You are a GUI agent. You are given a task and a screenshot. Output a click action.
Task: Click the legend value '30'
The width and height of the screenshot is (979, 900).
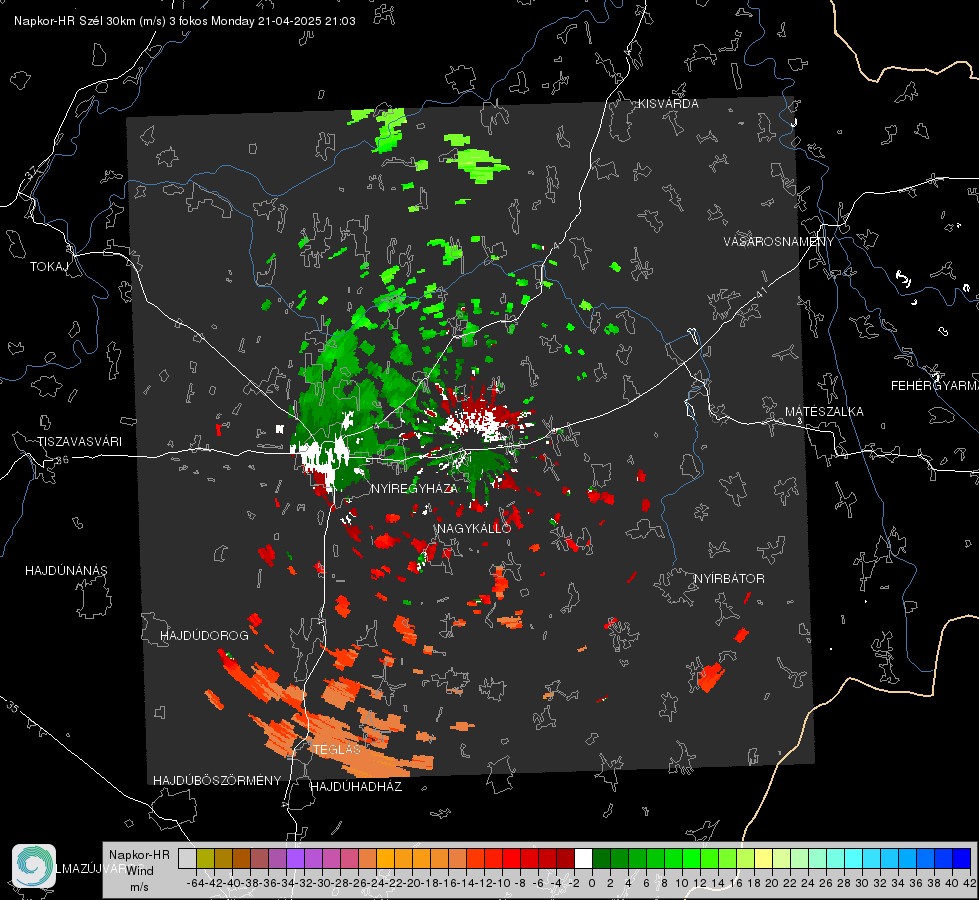pos(862,883)
